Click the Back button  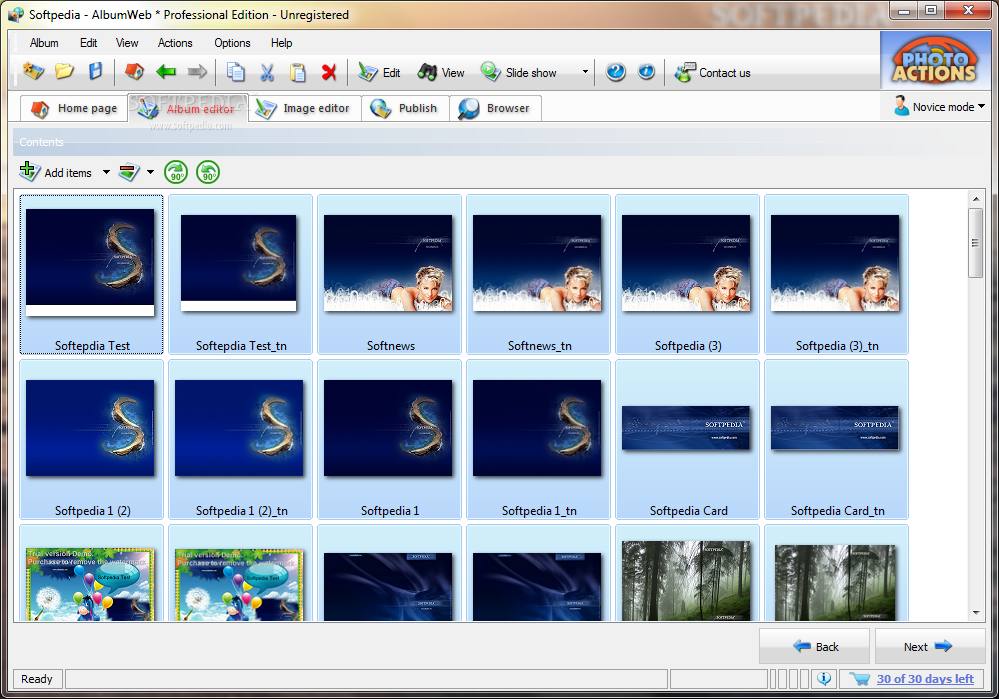[814, 647]
